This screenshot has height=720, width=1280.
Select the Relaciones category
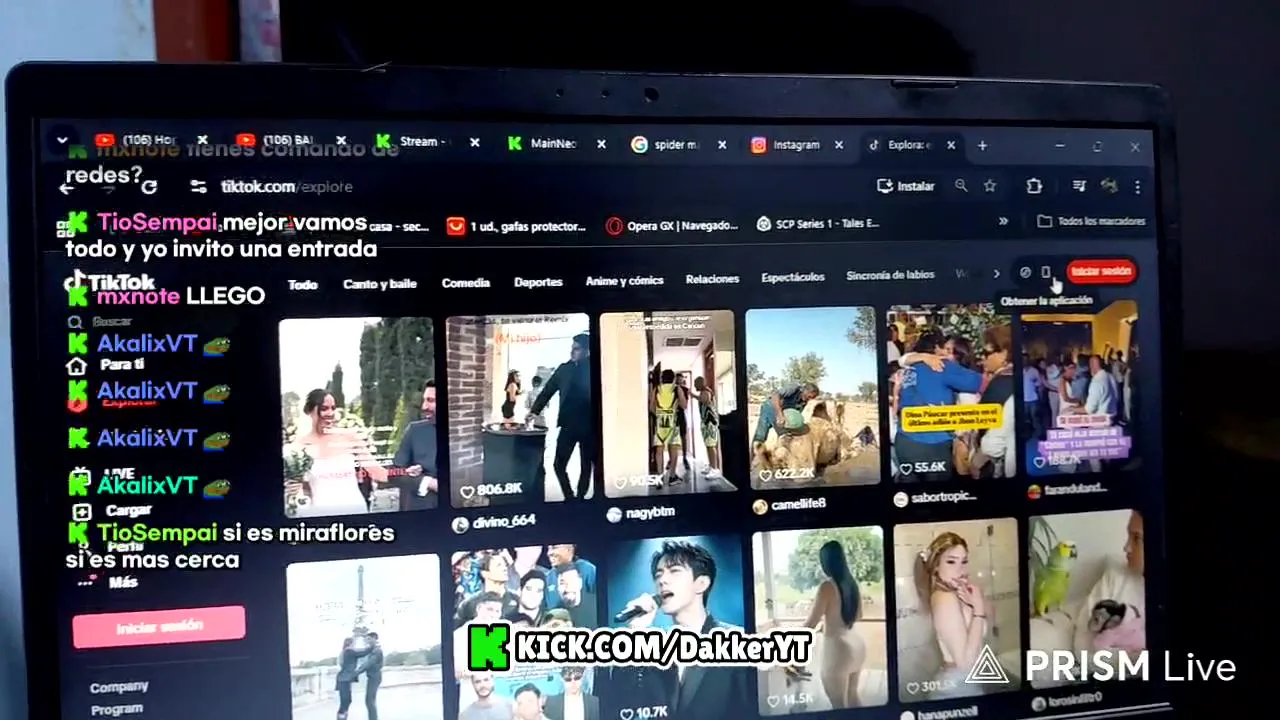712,279
